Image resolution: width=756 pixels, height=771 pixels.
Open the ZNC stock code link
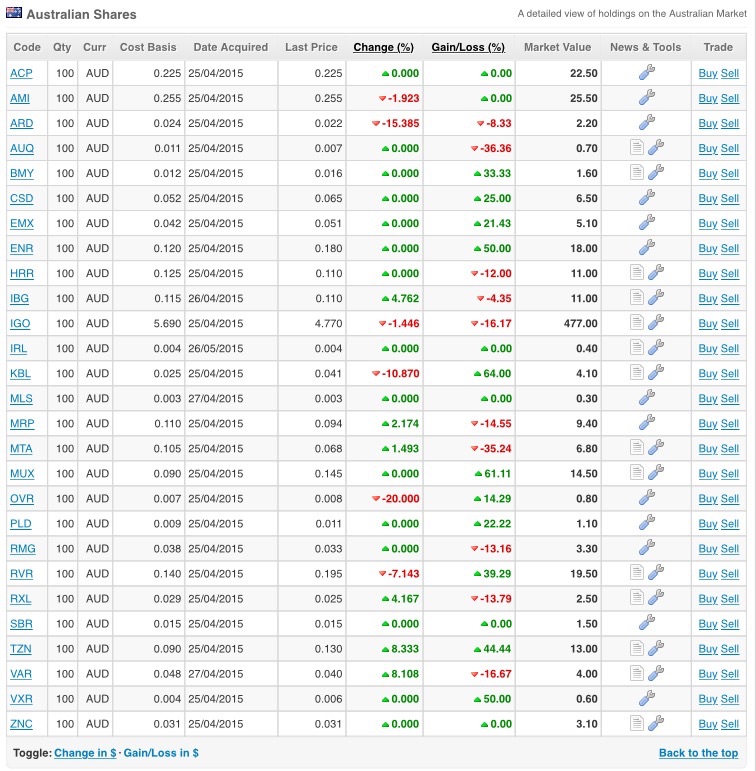[21, 724]
